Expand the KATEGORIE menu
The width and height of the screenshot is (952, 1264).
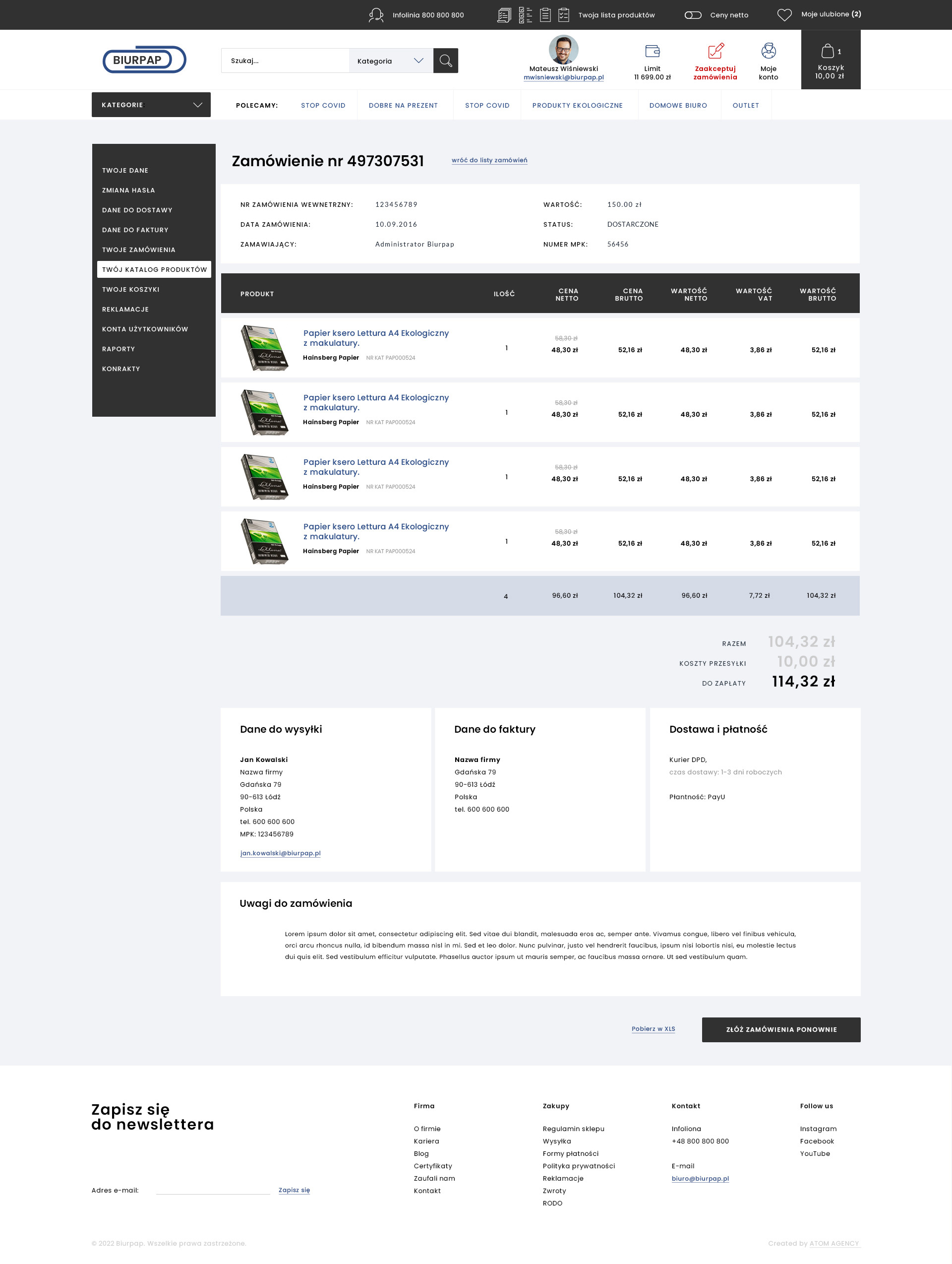[151, 105]
